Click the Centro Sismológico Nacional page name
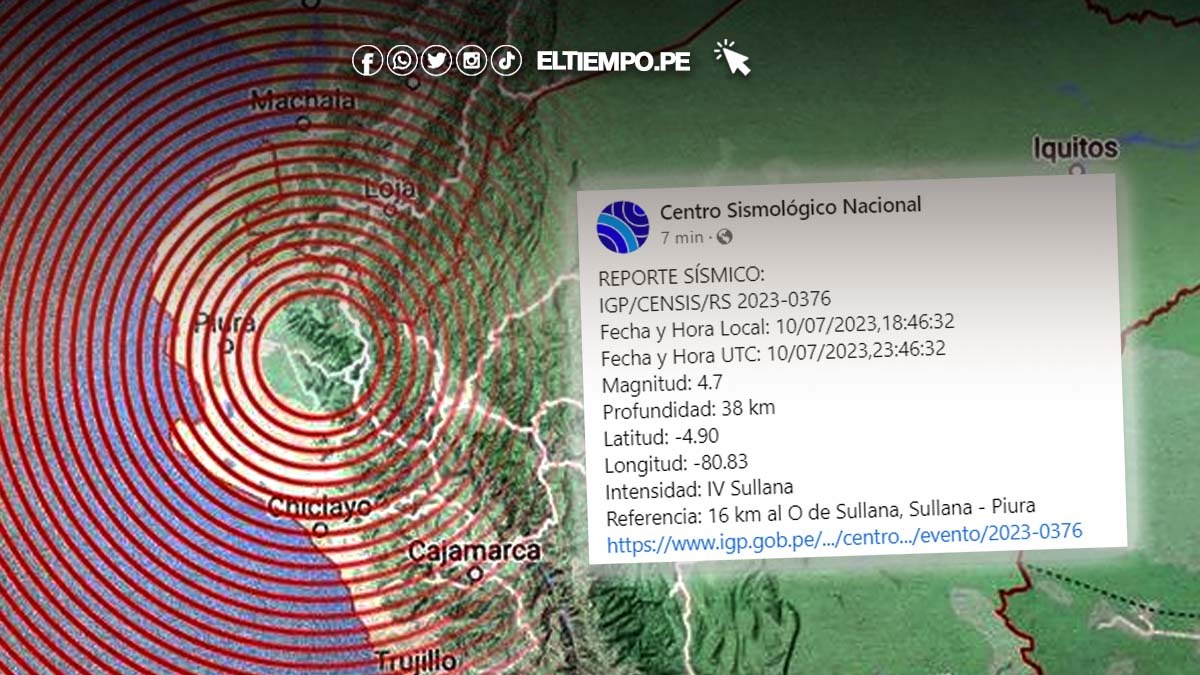1200x675 pixels. point(792,208)
